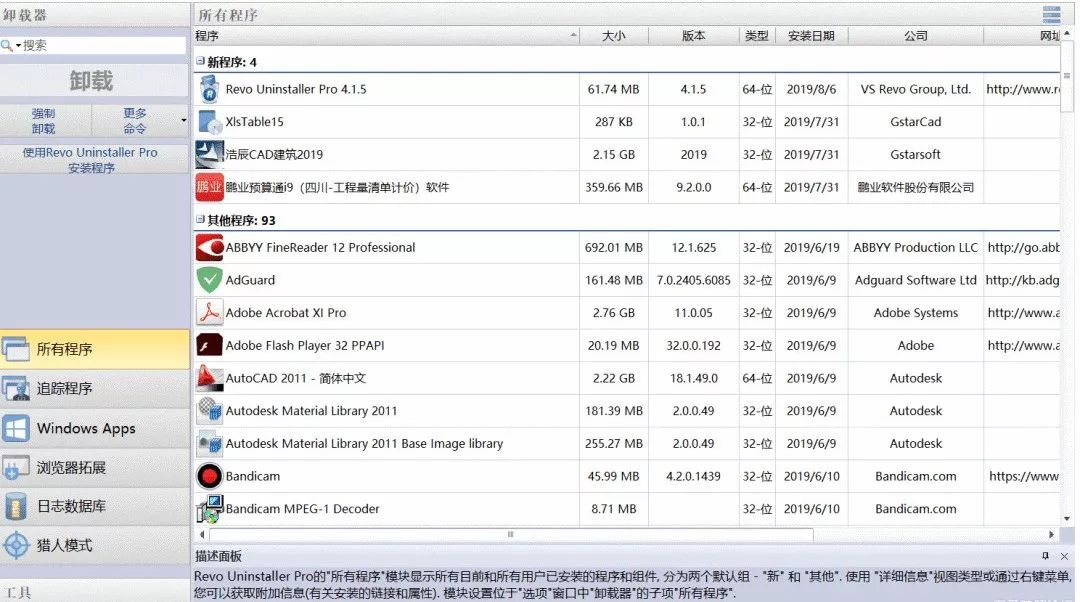The width and height of the screenshot is (1080, 602).
Task: Click the Revo Uninstaller Pro 4.1.5 program icon
Action: (209, 90)
